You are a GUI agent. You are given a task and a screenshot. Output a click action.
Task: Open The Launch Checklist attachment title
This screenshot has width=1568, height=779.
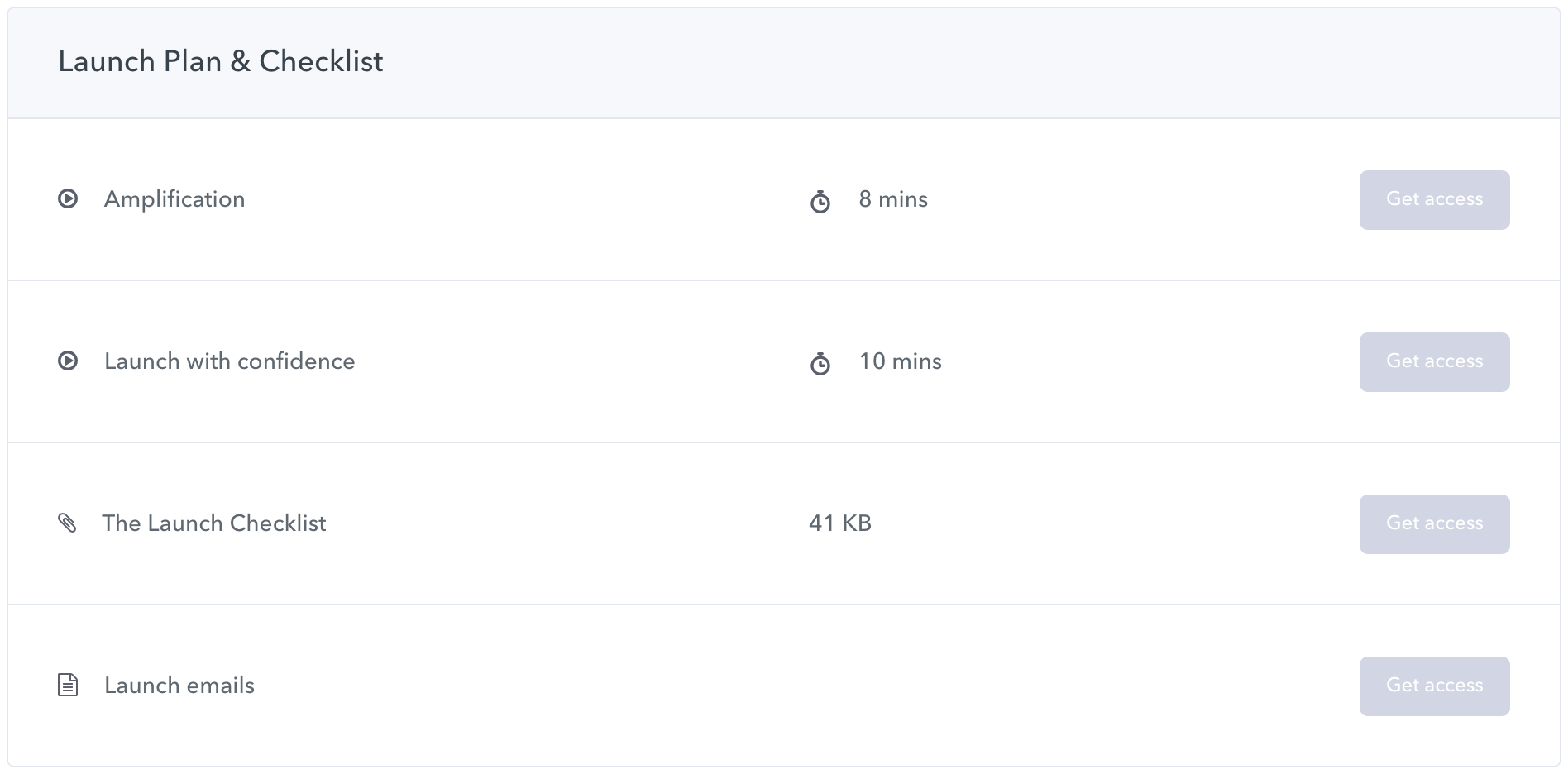point(214,523)
